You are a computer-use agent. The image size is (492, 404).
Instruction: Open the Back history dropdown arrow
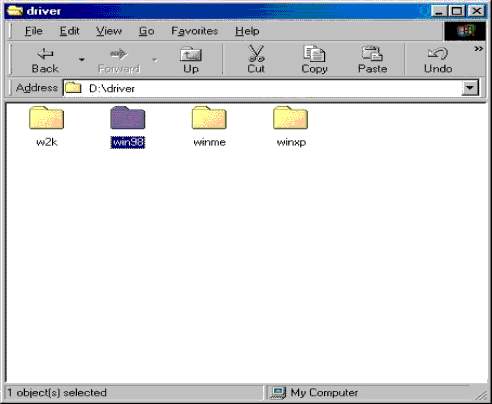click(81, 60)
